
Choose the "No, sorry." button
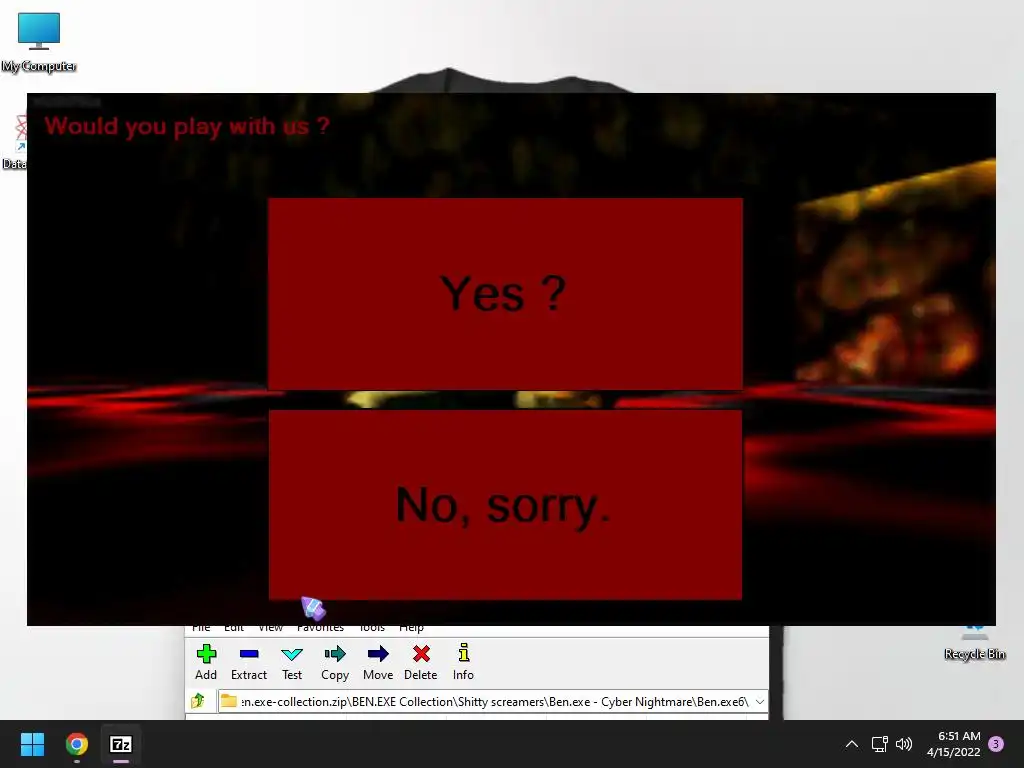click(505, 504)
